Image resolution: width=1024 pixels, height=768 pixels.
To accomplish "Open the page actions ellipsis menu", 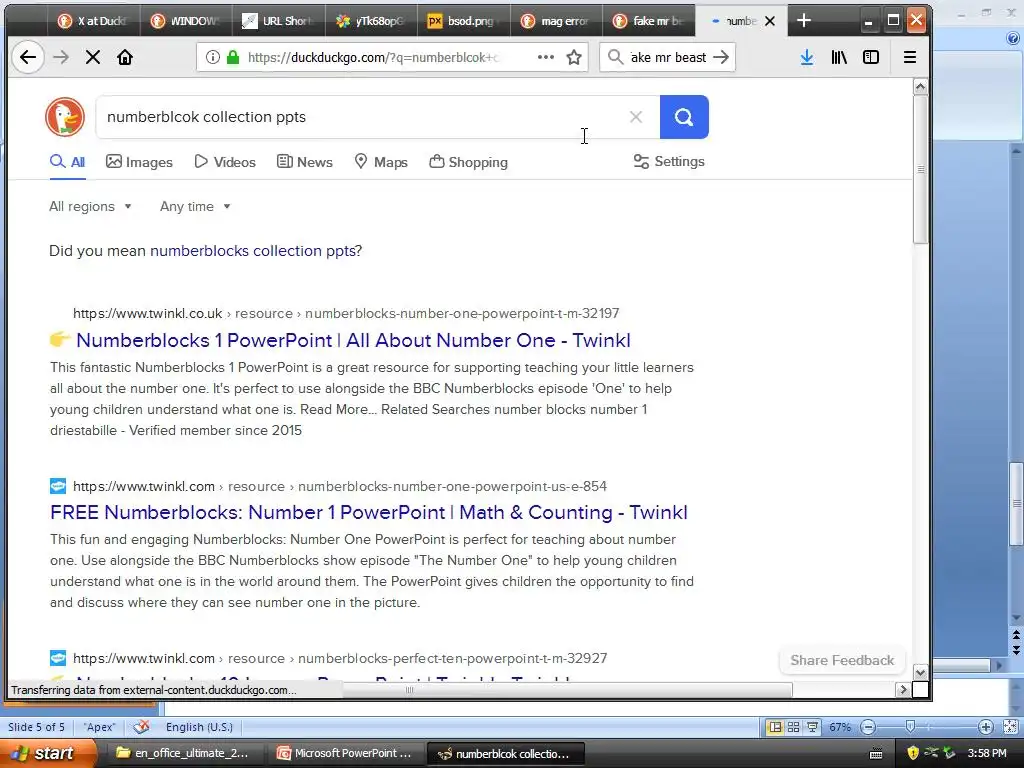I will tap(546, 57).
